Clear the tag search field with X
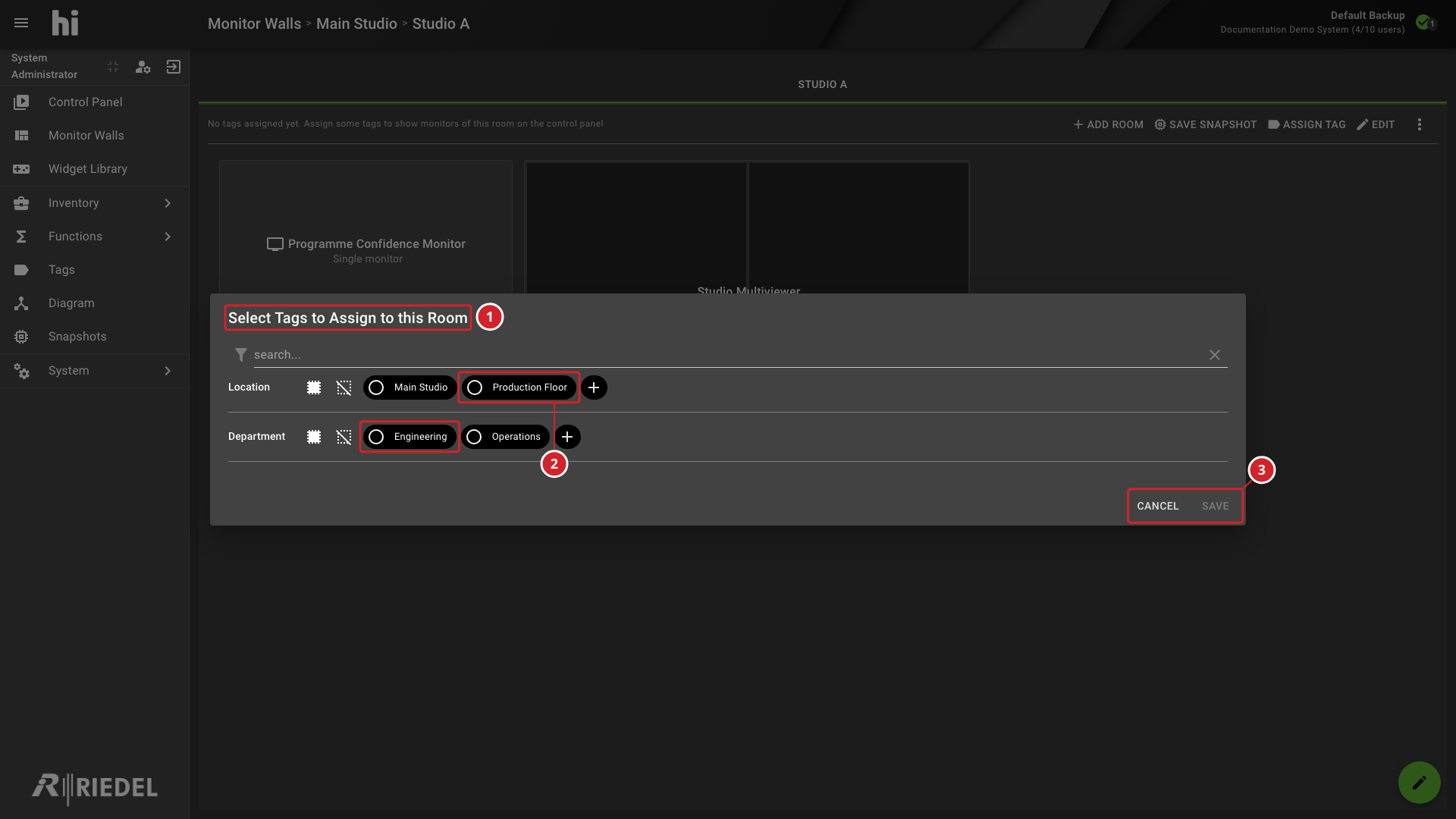Screen dimensions: 1456x819 pyautogui.click(x=1215, y=355)
